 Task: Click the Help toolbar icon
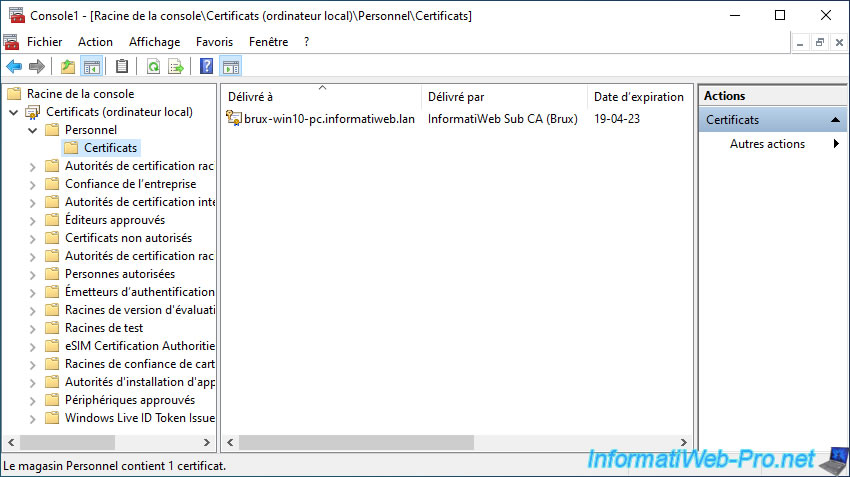tap(207, 67)
